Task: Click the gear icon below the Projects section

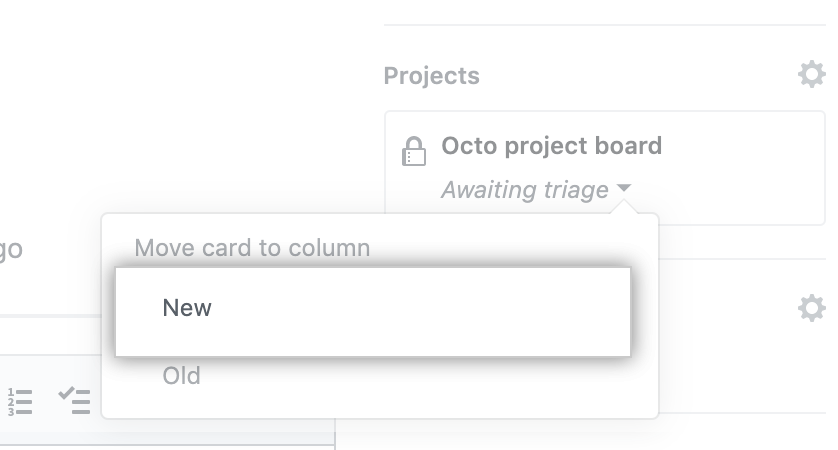Action: (x=811, y=307)
